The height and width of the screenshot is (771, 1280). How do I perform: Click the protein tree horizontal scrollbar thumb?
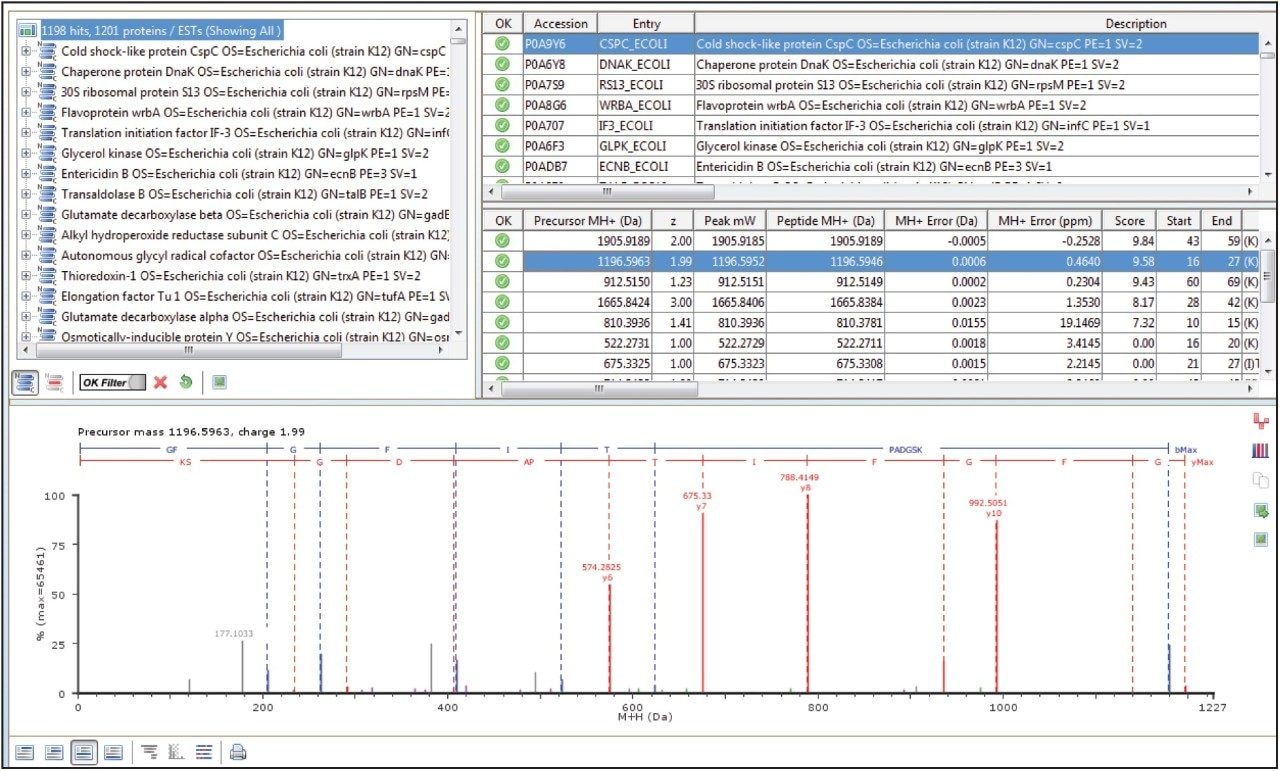pyautogui.click(x=188, y=351)
